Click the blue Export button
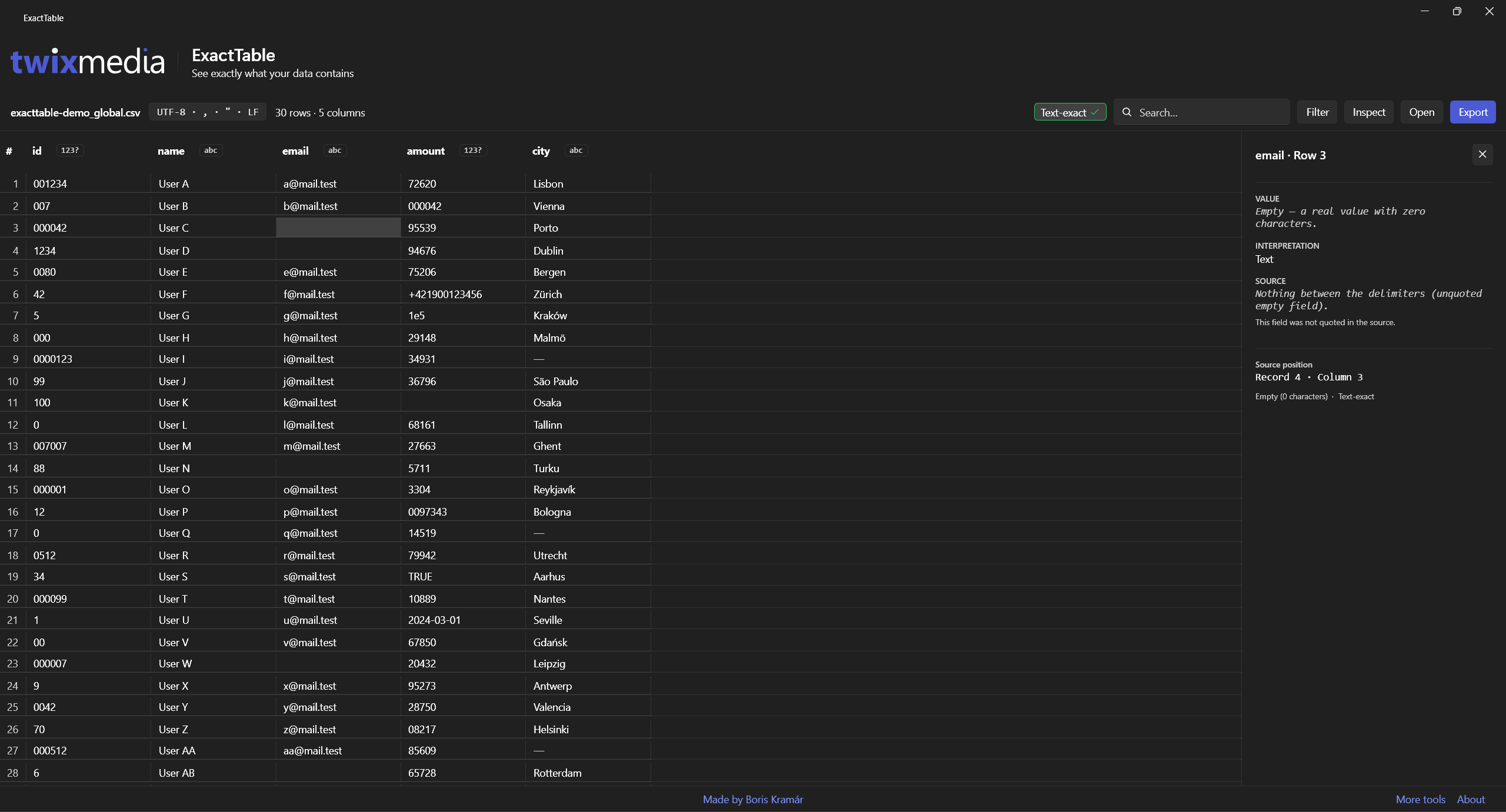1506x812 pixels. [1472, 112]
